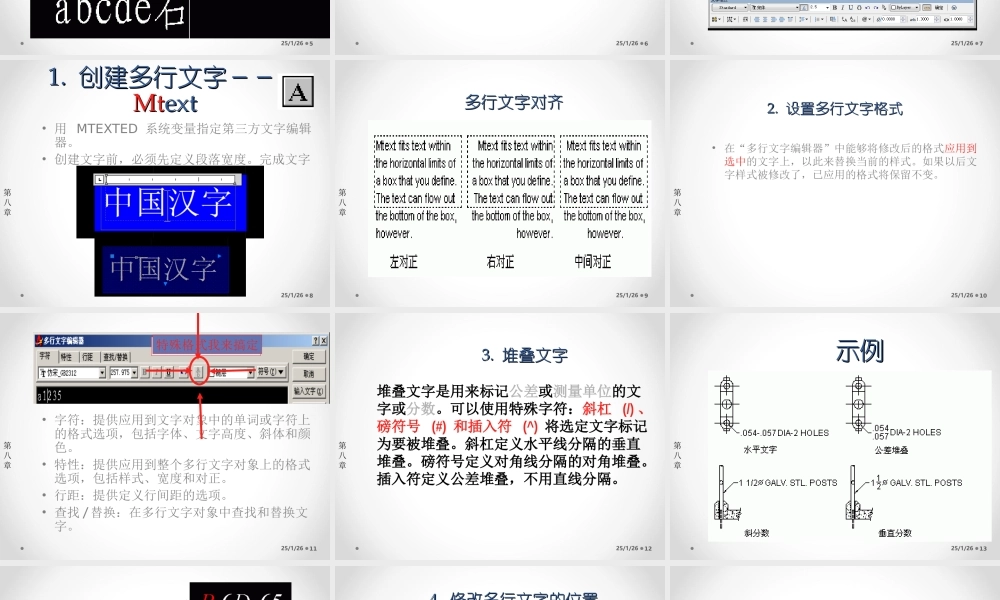Click the Bold icon in the top-right formatting toolbar
The image size is (1000, 600).
[836, 8]
